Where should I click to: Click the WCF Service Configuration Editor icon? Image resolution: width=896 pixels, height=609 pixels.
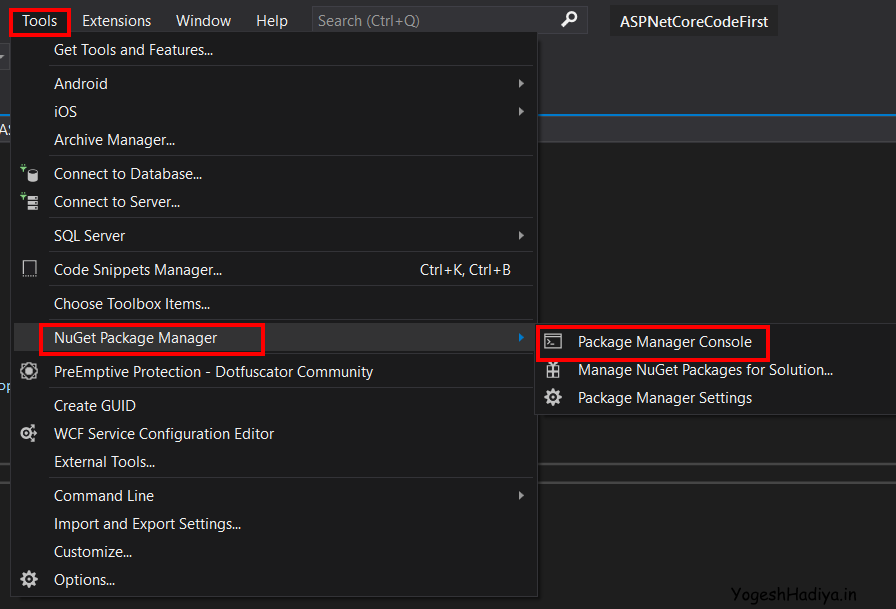[x=30, y=434]
